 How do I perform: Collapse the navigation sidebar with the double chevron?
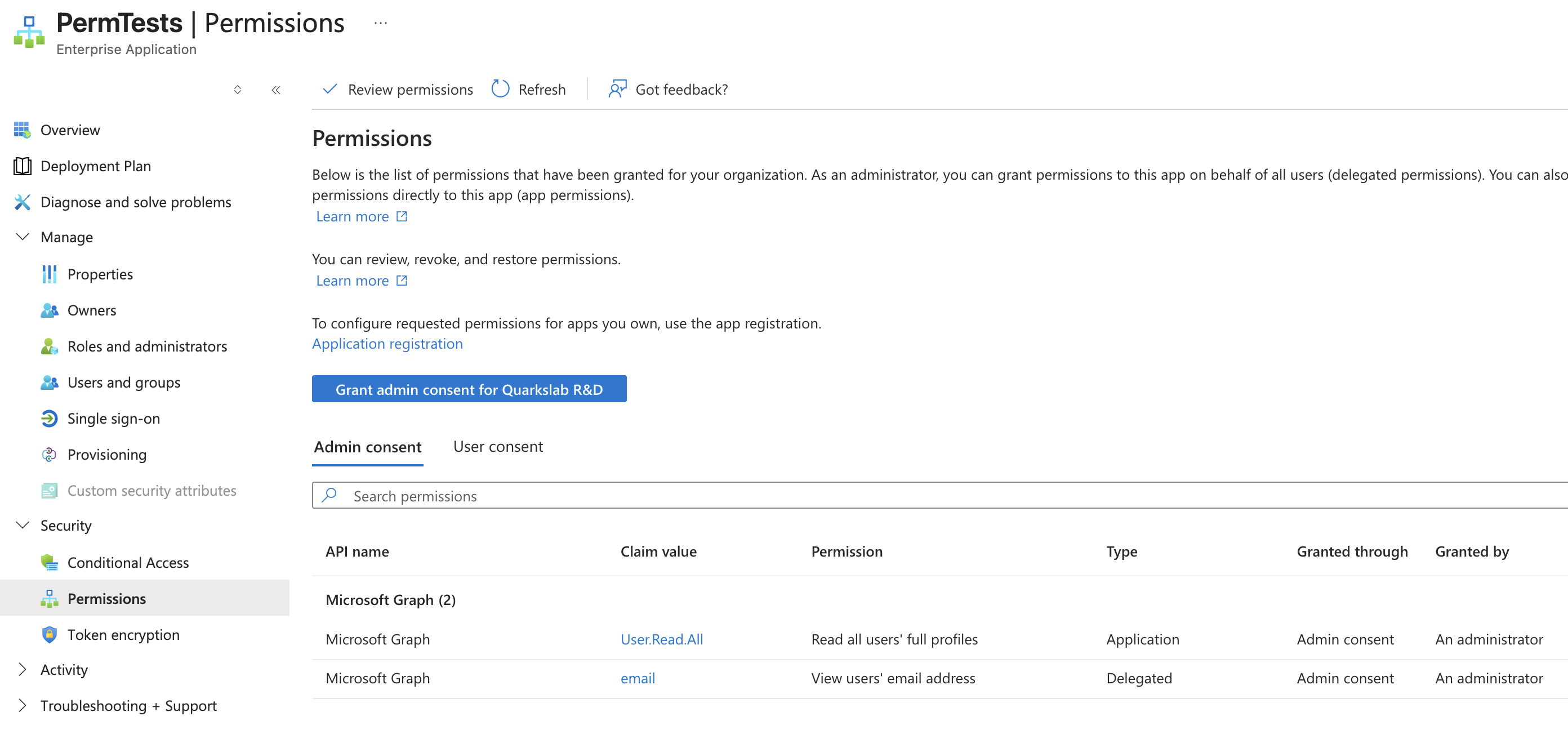pyautogui.click(x=276, y=90)
